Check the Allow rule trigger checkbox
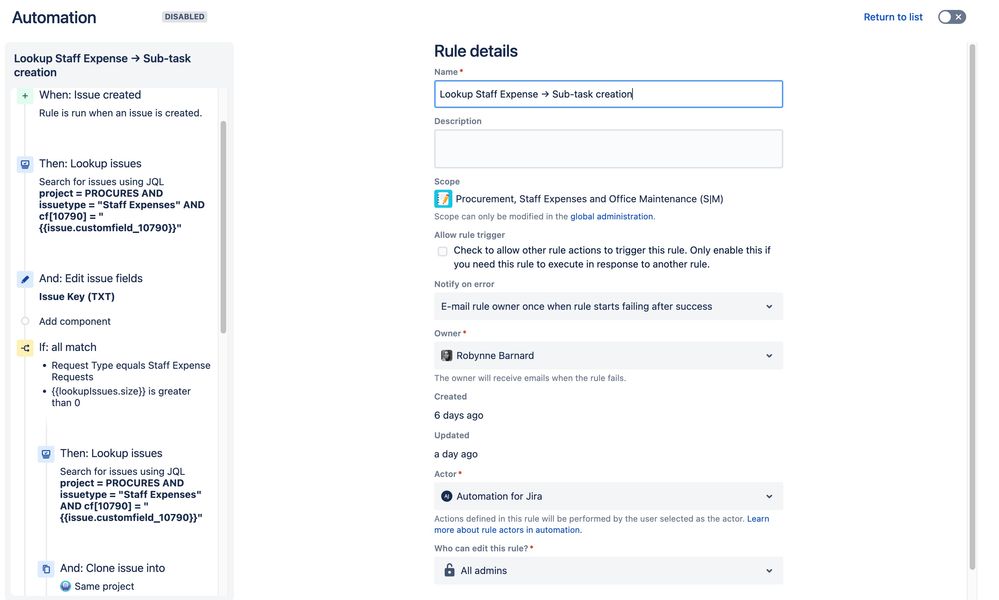Image resolution: width=999 pixels, height=600 pixels. click(442, 251)
